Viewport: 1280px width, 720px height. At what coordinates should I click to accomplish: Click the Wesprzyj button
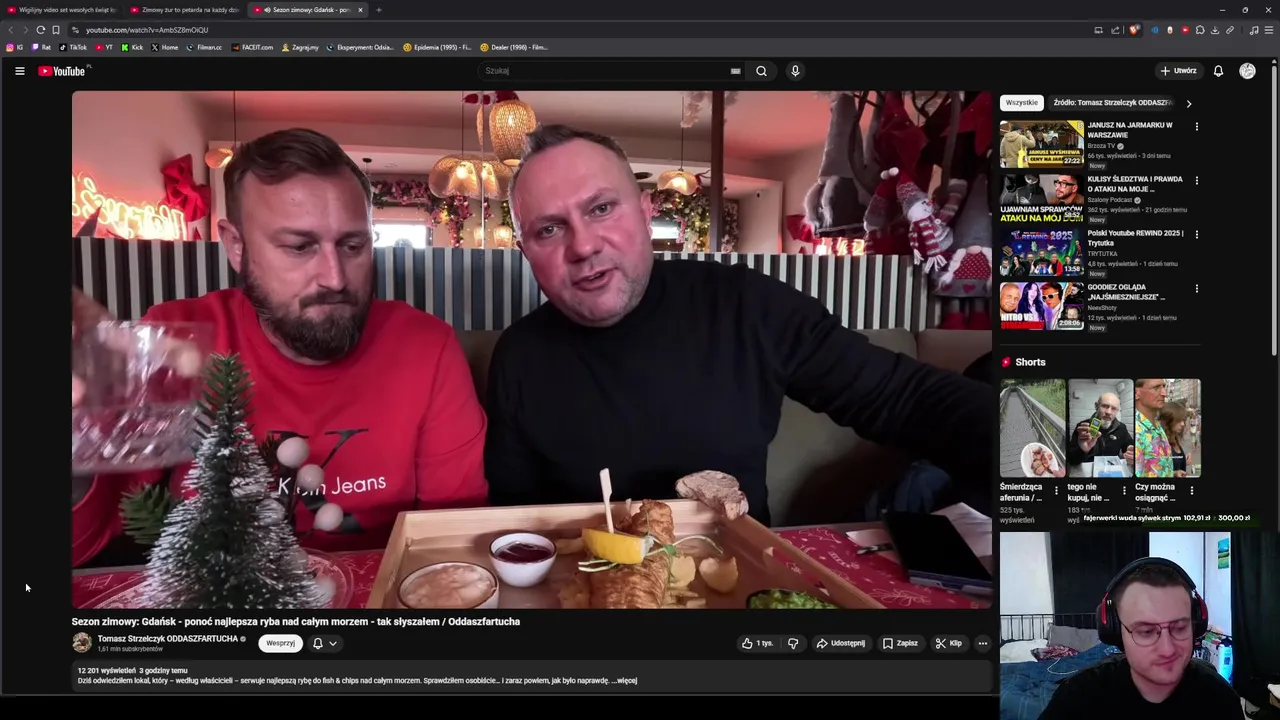[x=280, y=643]
